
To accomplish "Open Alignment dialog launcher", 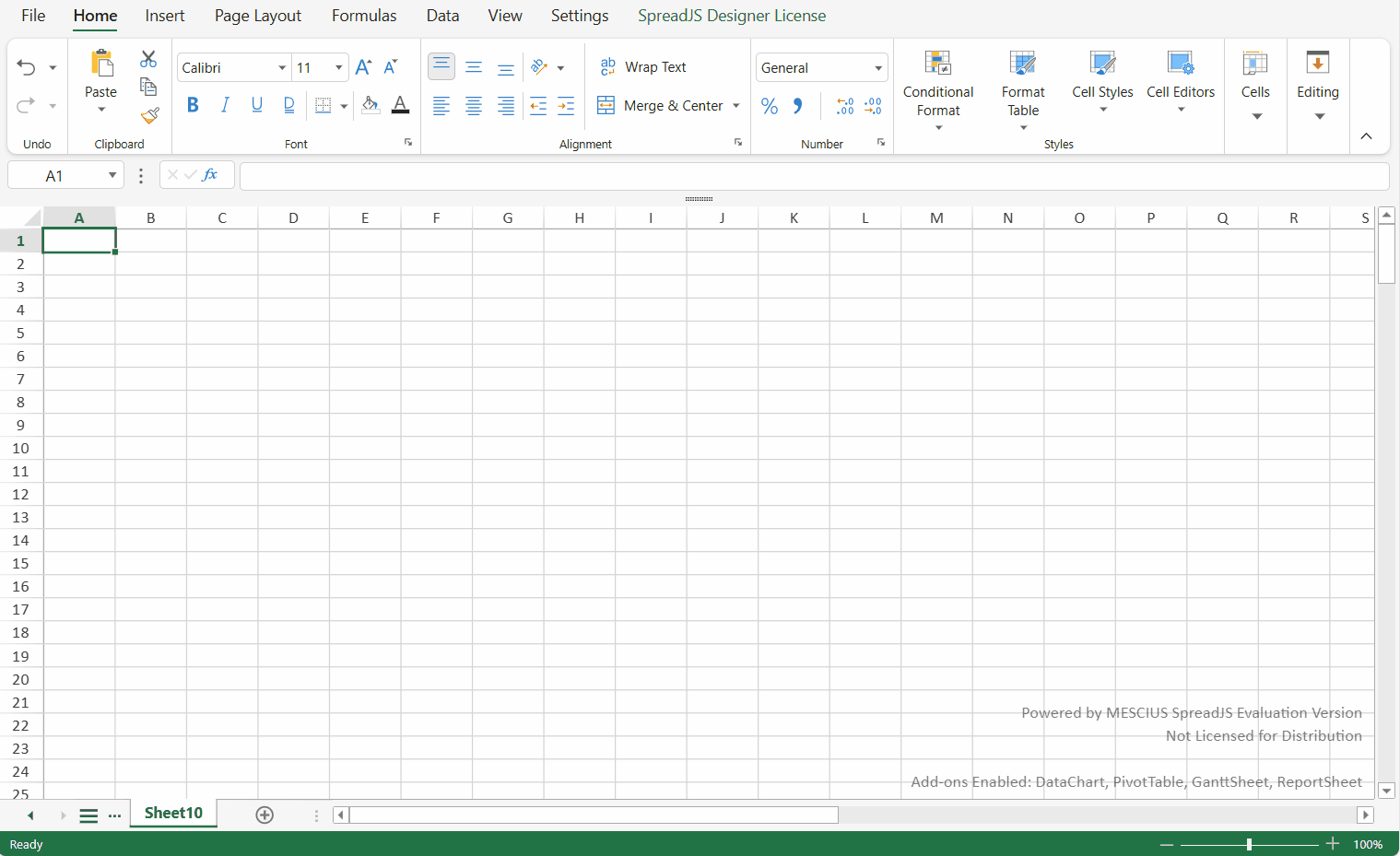I will [x=738, y=143].
